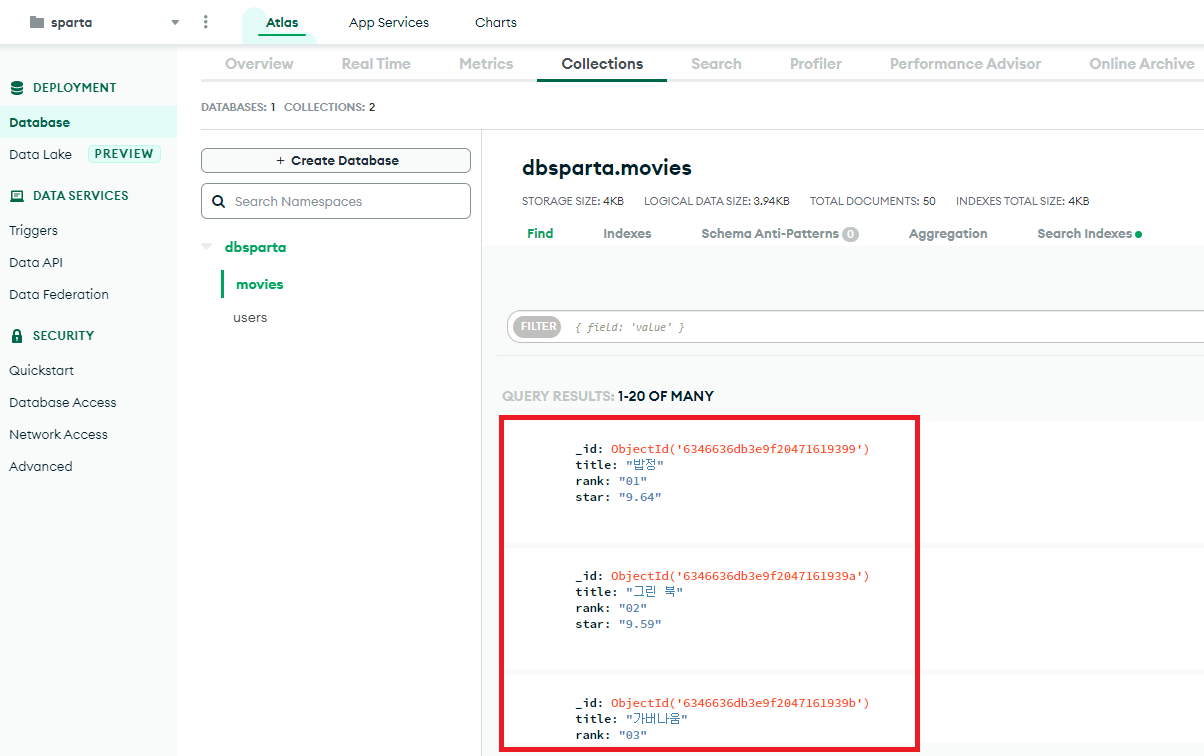Screen dimensions: 1204x756
Task: Click title value "그린 북"
Action: click(654, 592)
